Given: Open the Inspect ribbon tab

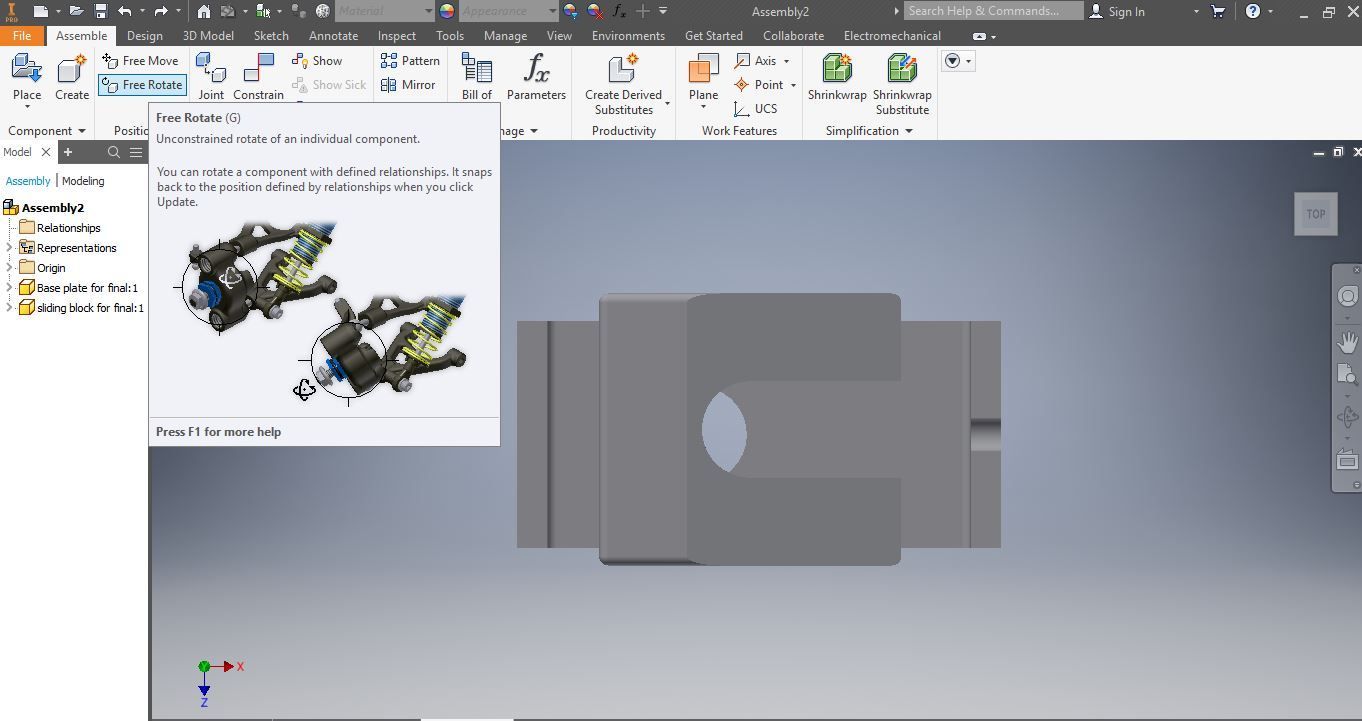Looking at the screenshot, I should tap(397, 36).
